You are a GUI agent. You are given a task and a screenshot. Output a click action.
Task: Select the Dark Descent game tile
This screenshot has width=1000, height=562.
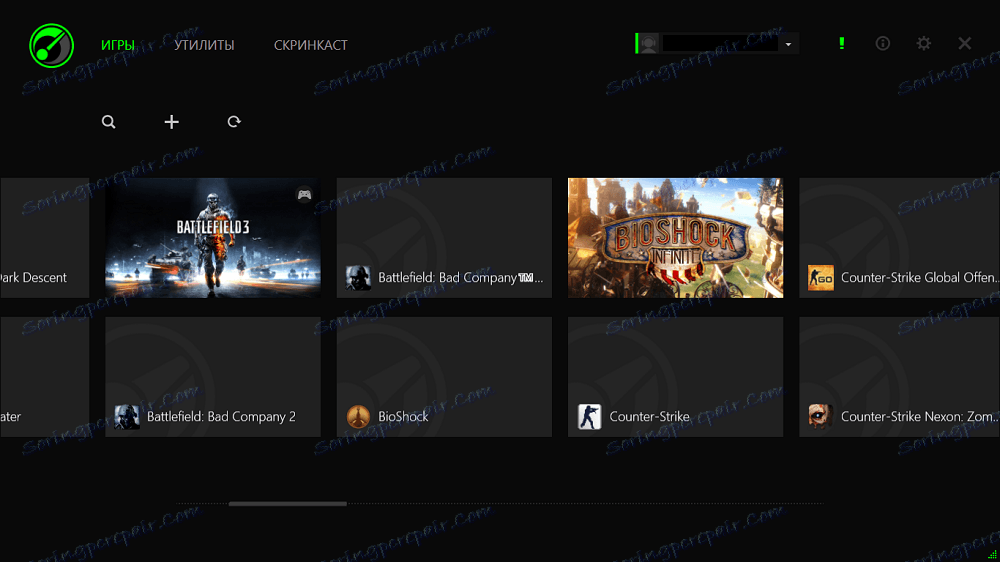click(45, 238)
